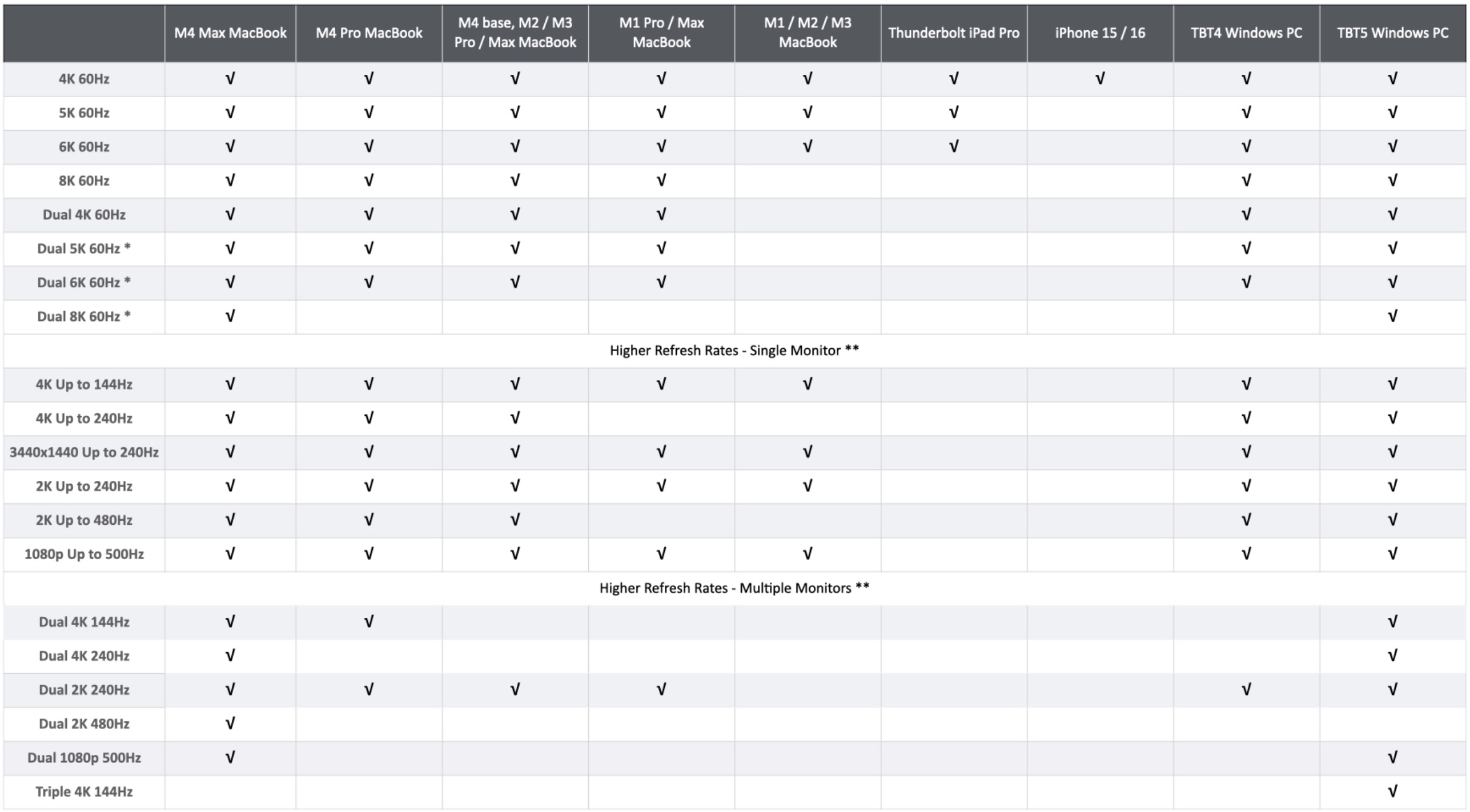This screenshot has height=812, width=1470.
Task: Click M4 Max checkmark in Dual 8K 60Hz row
Action: 230,316
